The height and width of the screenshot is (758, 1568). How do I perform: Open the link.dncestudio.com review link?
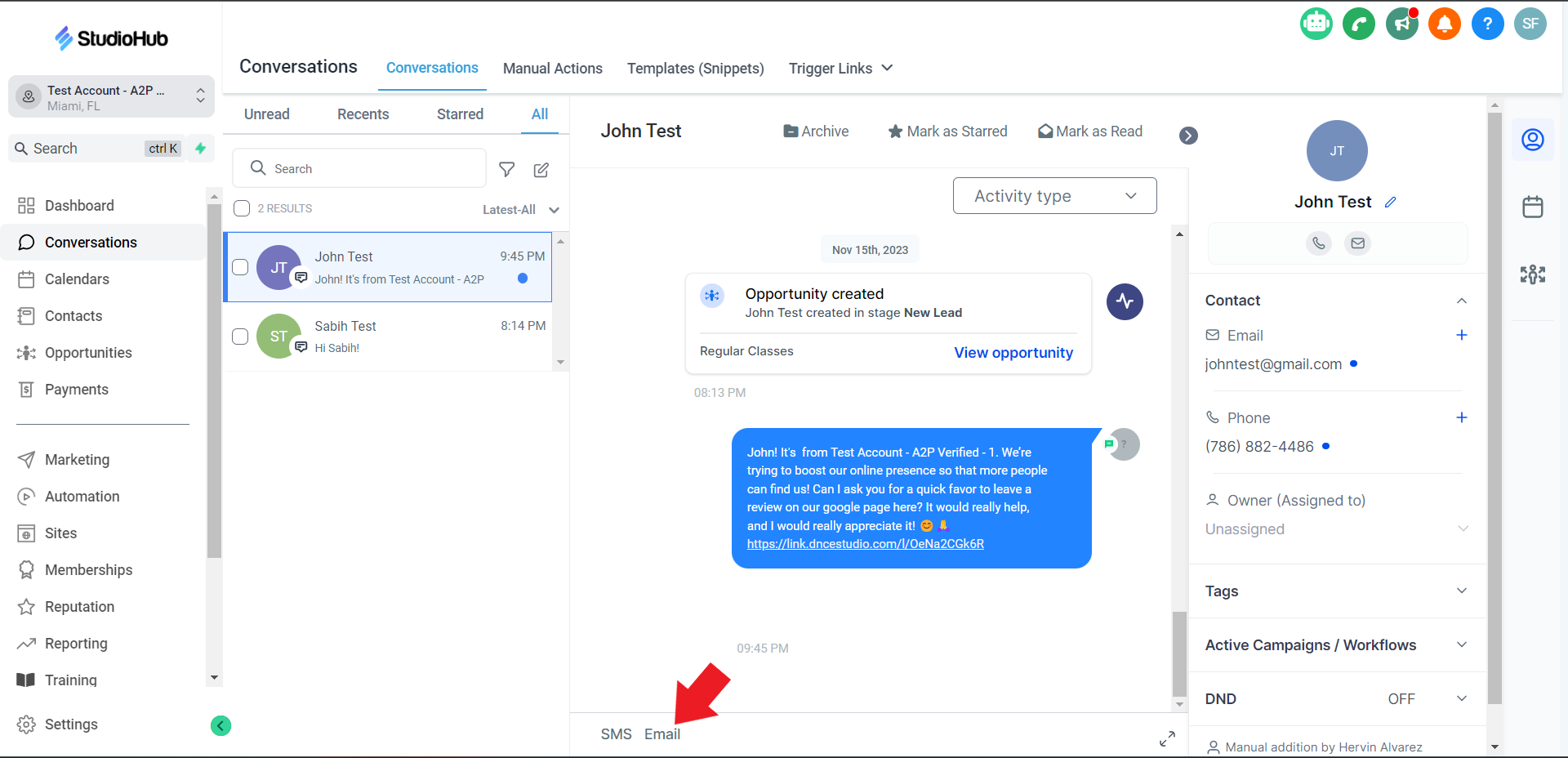865,544
